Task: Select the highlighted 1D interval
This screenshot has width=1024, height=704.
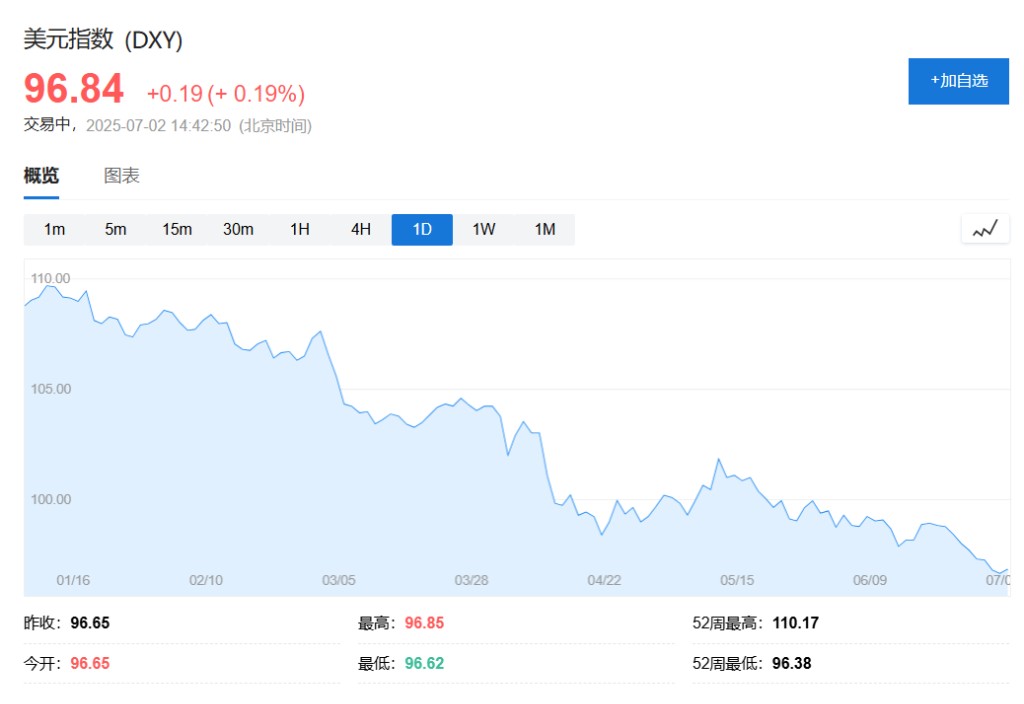Action: 422,229
